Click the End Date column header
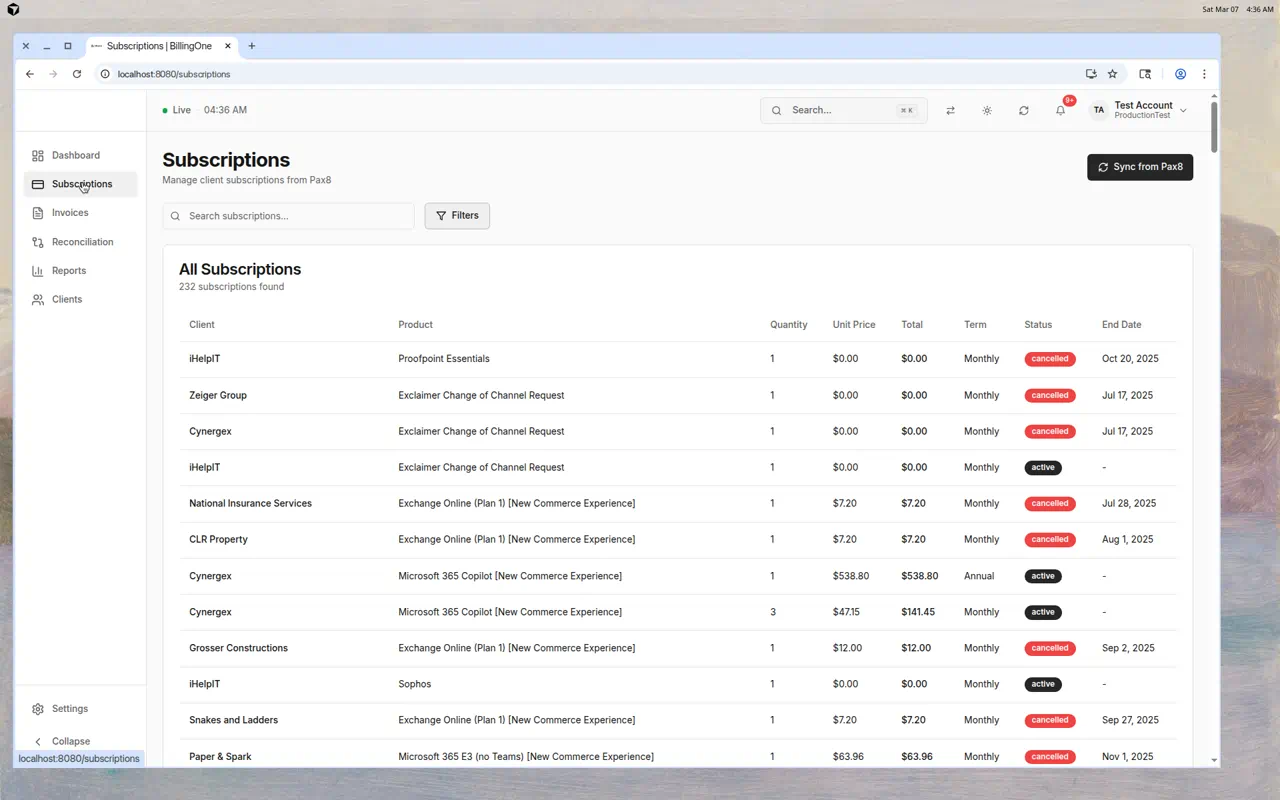Screen dimensions: 1280x800 click(x=1121, y=325)
